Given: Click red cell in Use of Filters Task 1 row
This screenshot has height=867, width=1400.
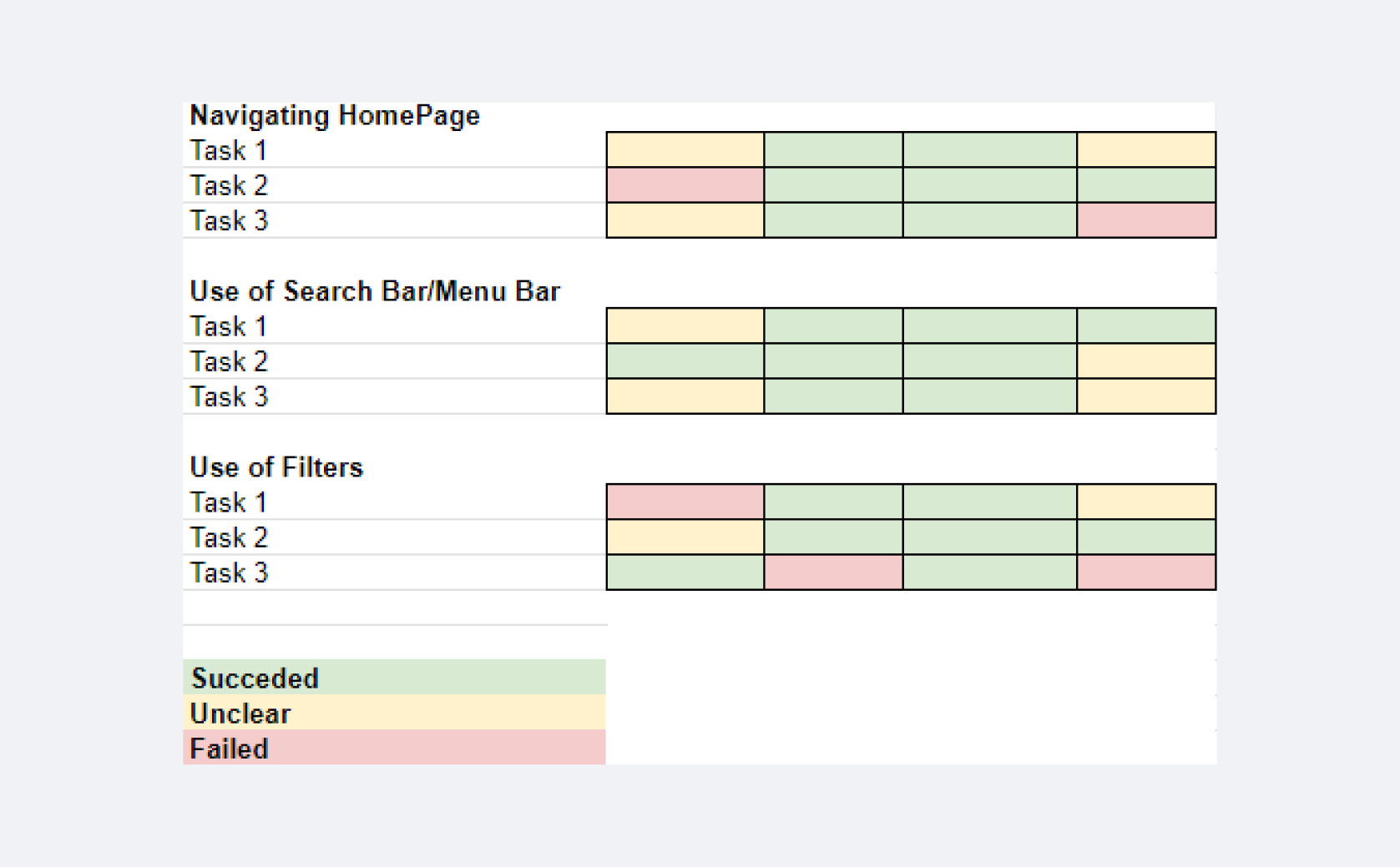Looking at the screenshot, I should tap(685, 502).
